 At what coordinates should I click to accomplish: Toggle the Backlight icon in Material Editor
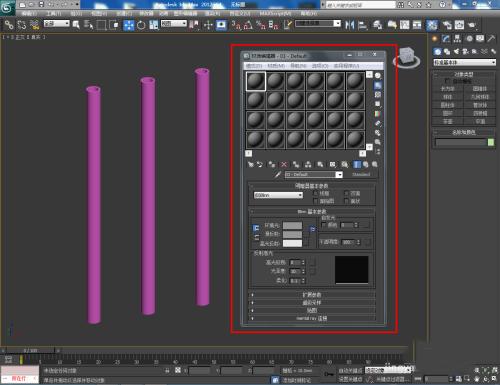click(378, 85)
